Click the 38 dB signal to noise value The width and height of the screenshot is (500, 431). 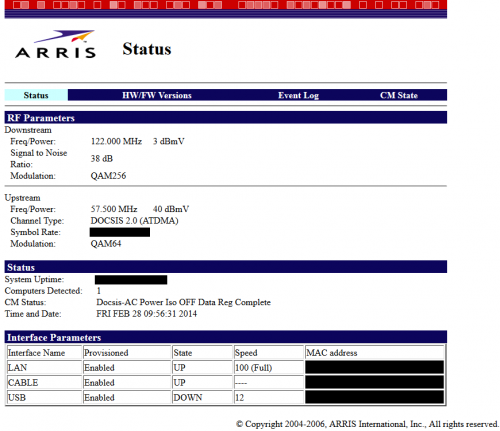(102, 158)
